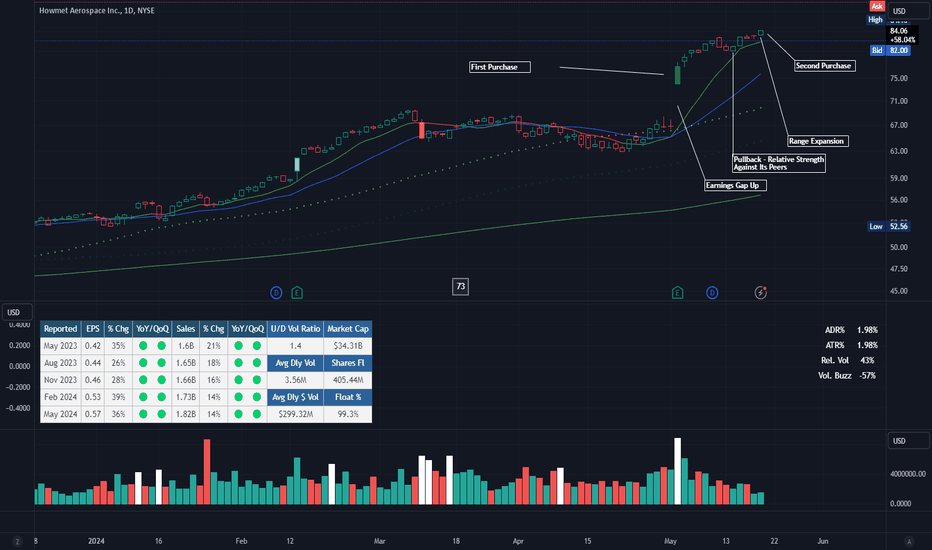Viewport: 932px width, 550px height.
Task: Click the earnings marker icon near Feb 12
Action: 297,293
